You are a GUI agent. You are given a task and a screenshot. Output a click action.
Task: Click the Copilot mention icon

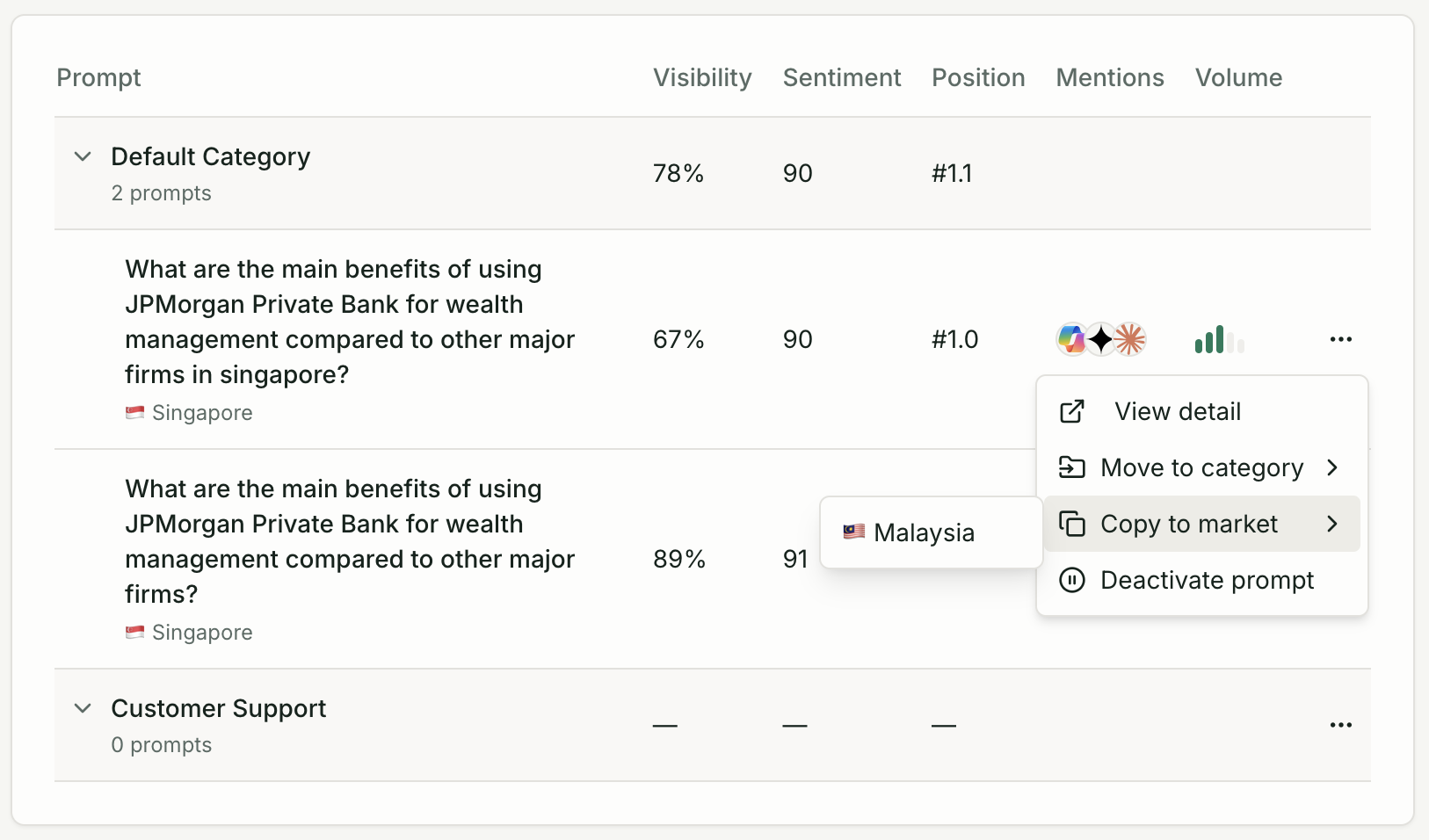[x=1071, y=338]
